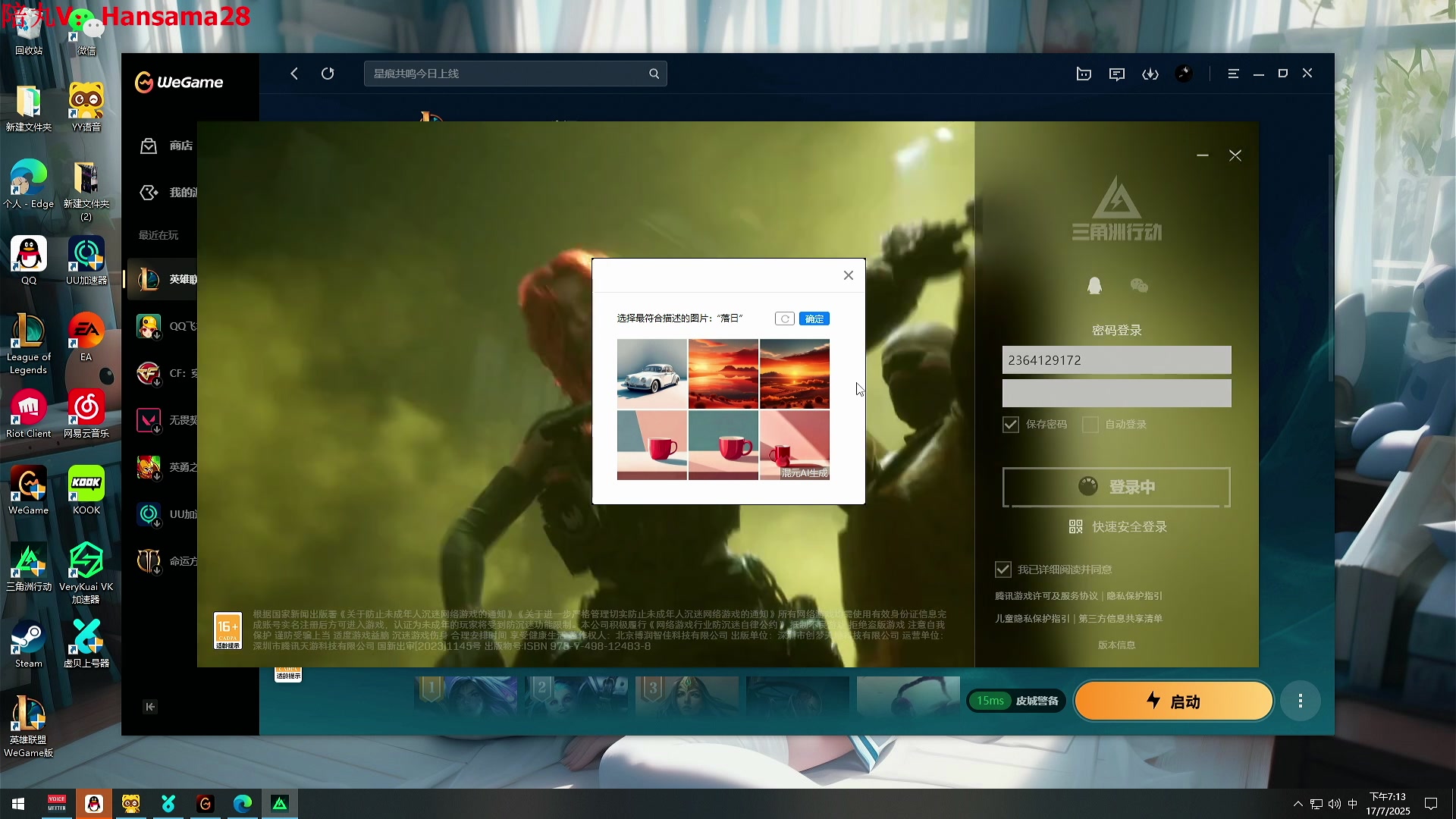Open the ranked champion thumbnail numbered 1
Viewport: 1456px width, 819px height.
tap(466, 697)
